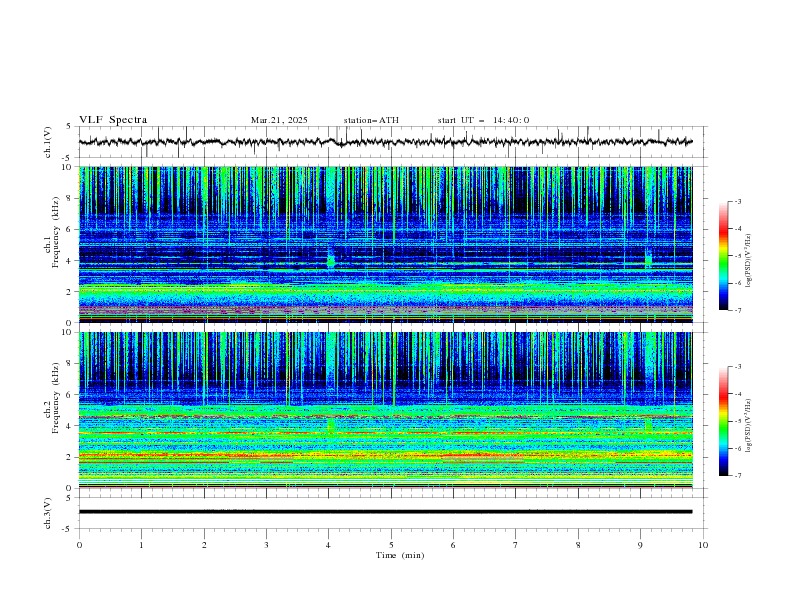
Task: Click the ch.2 spectrogram colorbar gradient
Action: (723, 421)
